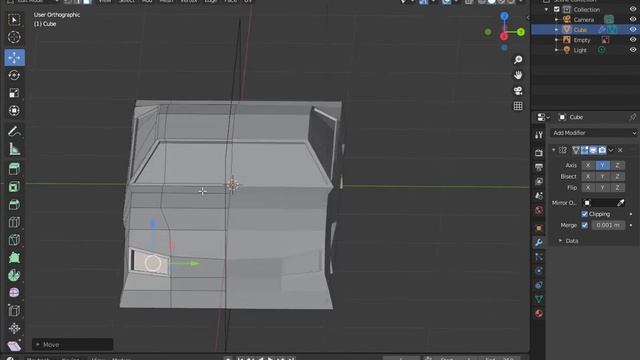Open the World properties tab
640x360 pixels.
pos(539,210)
